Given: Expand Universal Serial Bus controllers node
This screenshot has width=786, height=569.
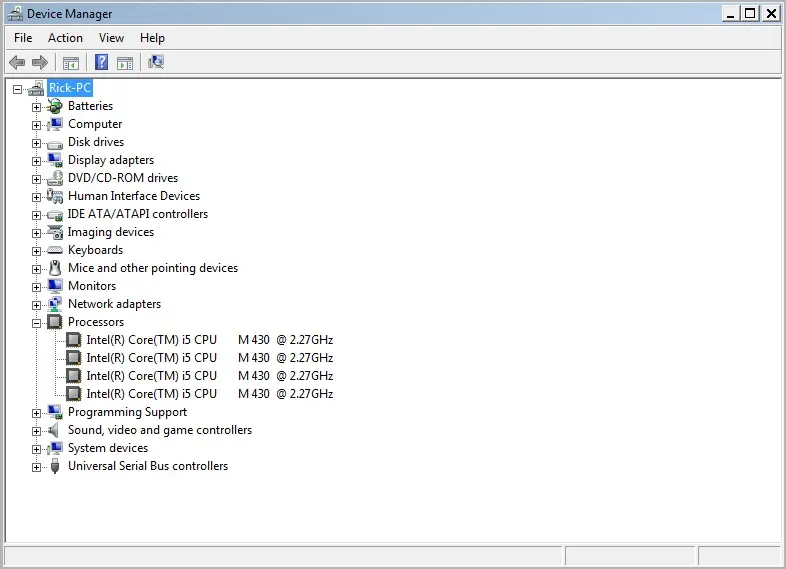Looking at the screenshot, I should pyautogui.click(x=36, y=467).
